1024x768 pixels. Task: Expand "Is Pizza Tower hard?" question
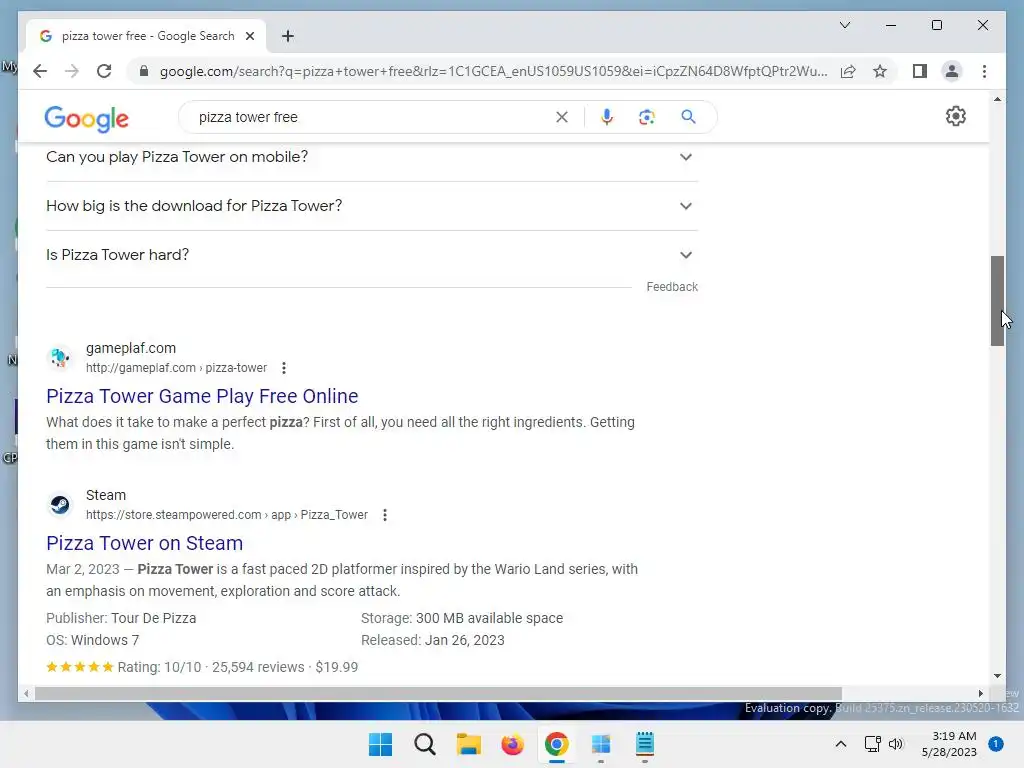click(x=372, y=255)
